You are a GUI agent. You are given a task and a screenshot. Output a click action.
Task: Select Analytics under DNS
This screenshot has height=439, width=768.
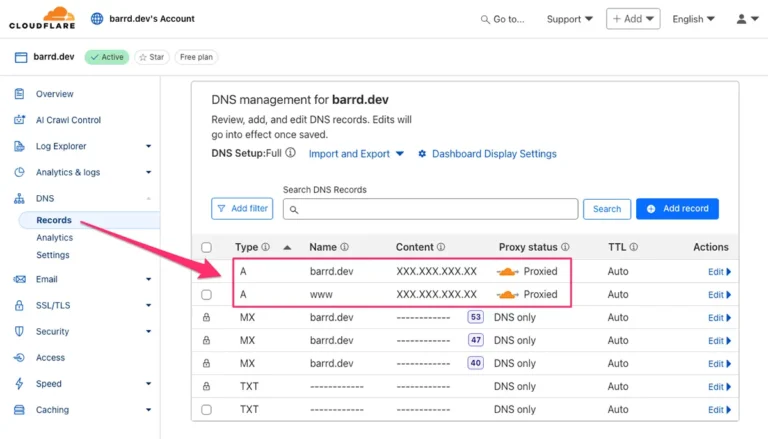point(54,238)
